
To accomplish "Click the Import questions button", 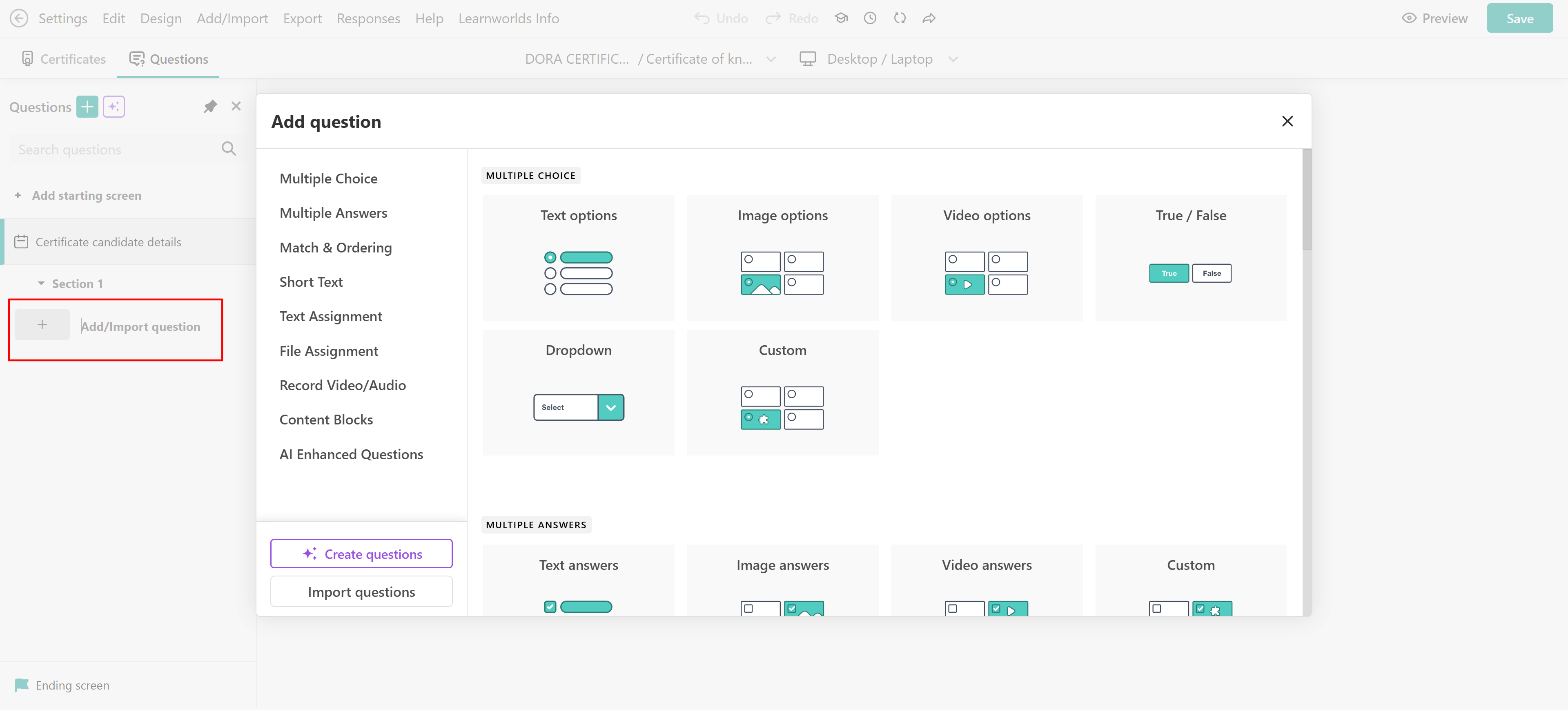I will (361, 592).
